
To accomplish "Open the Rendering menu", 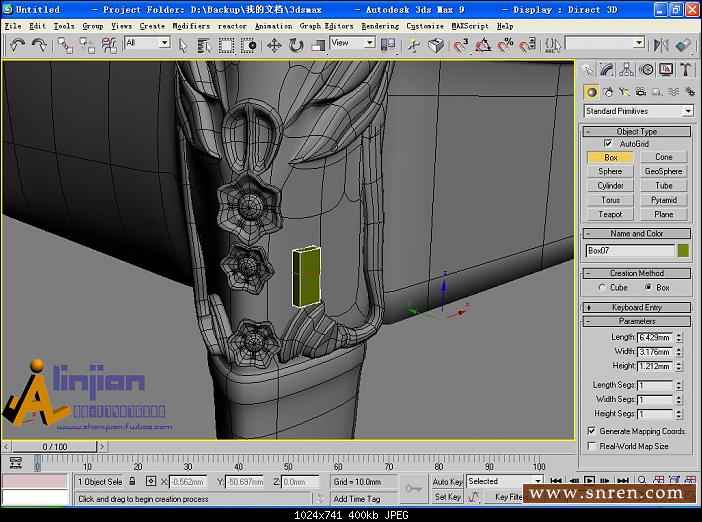I will (379, 26).
